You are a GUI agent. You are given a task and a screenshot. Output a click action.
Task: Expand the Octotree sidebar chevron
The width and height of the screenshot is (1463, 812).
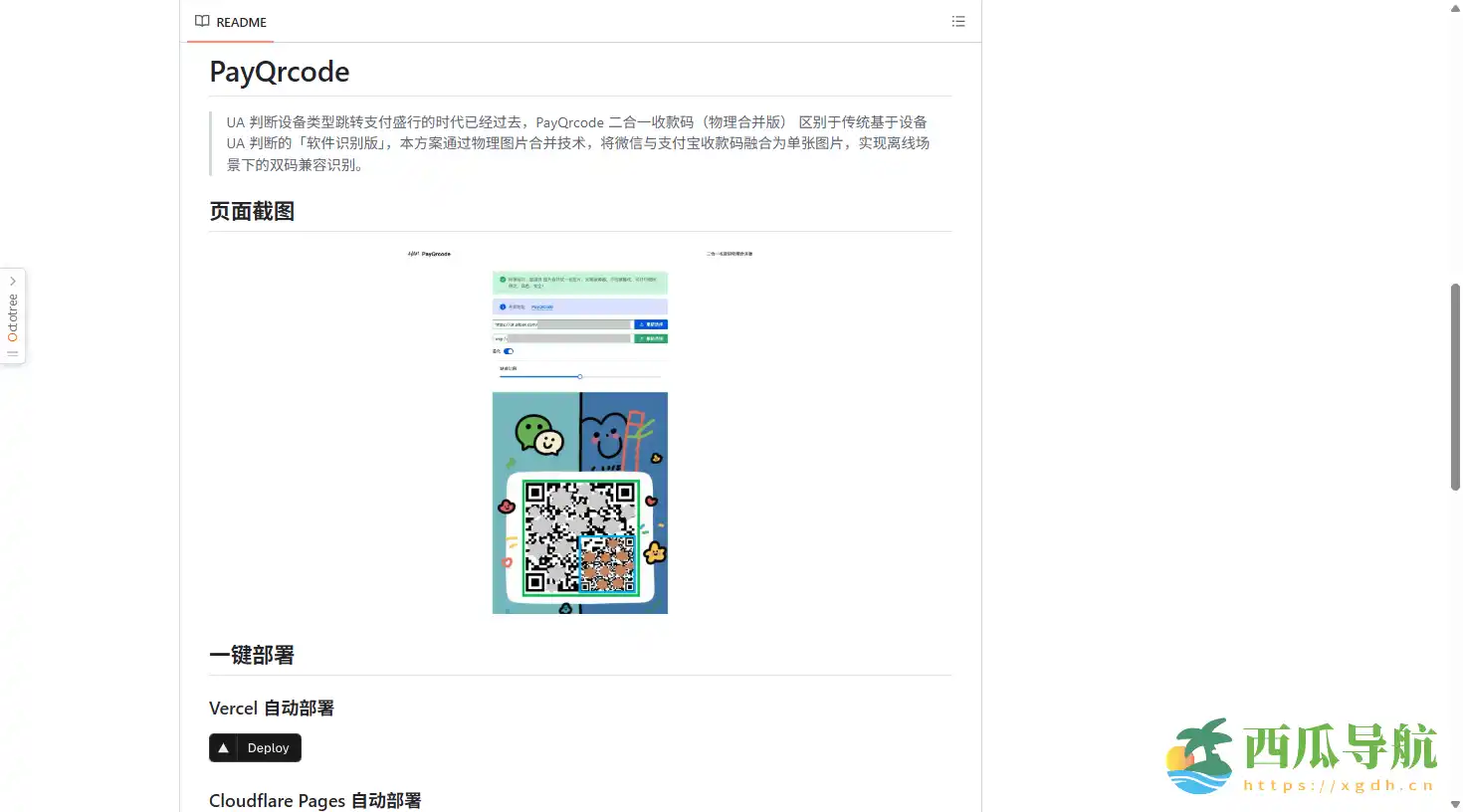click(x=13, y=282)
